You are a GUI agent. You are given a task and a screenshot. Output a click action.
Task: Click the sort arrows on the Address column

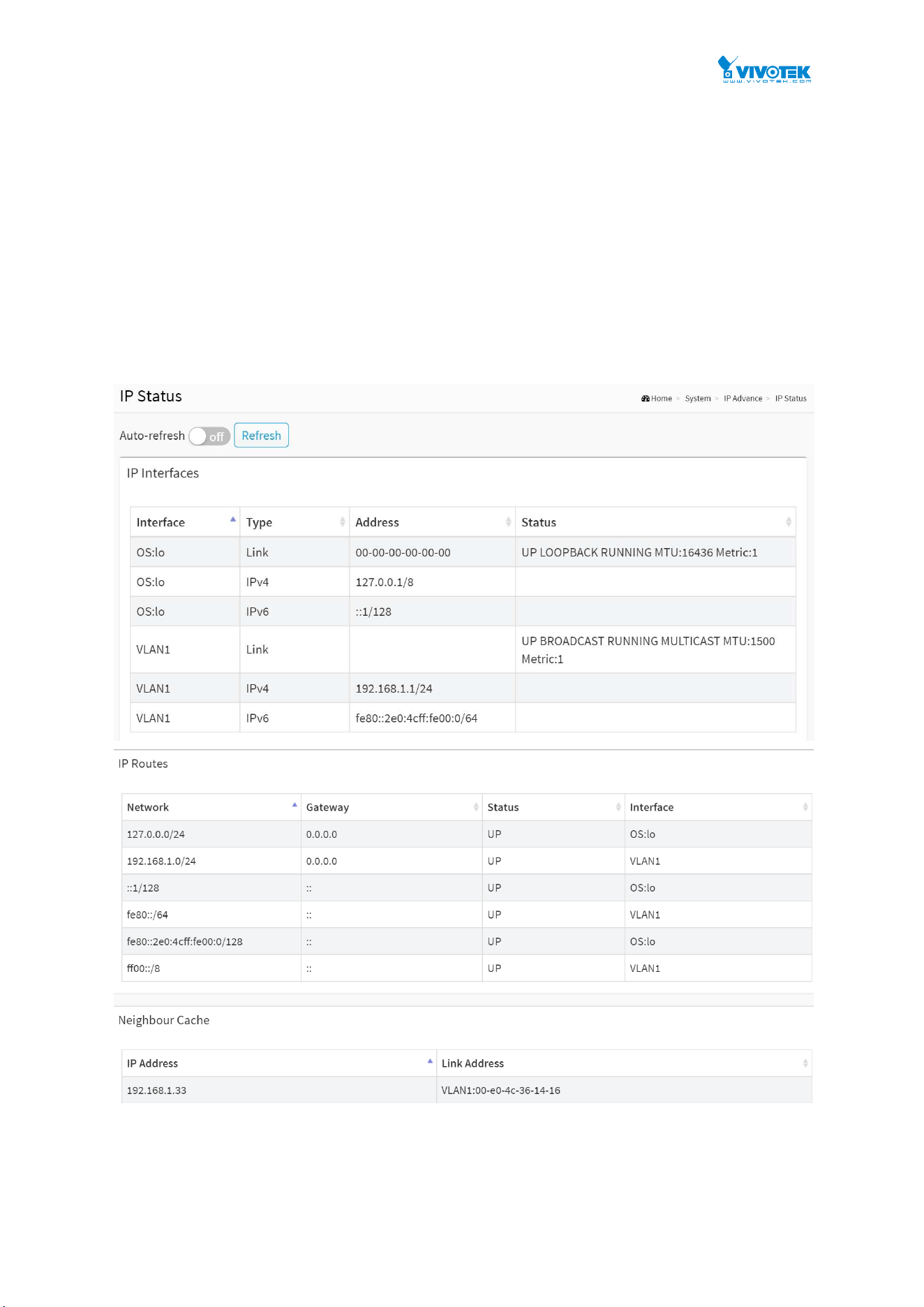[x=509, y=522]
